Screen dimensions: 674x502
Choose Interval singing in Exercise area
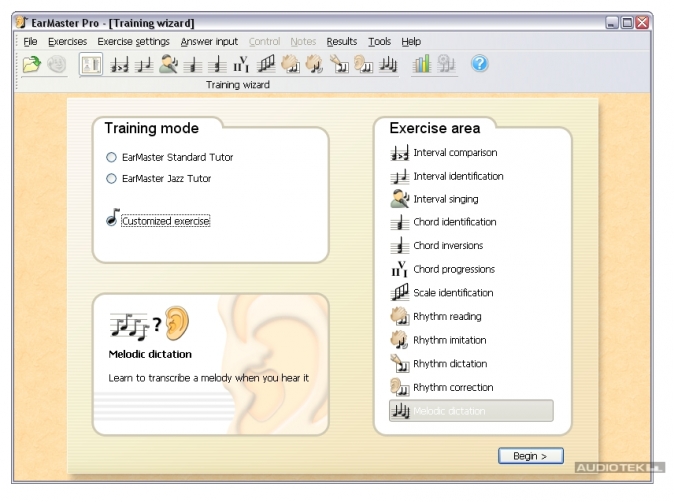pyautogui.click(x=434, y=199)
